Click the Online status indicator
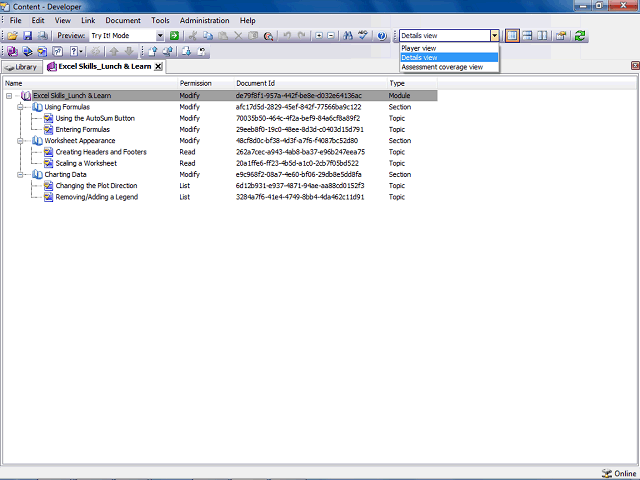Viewport: 640px width, 480px height. (619, 473)
